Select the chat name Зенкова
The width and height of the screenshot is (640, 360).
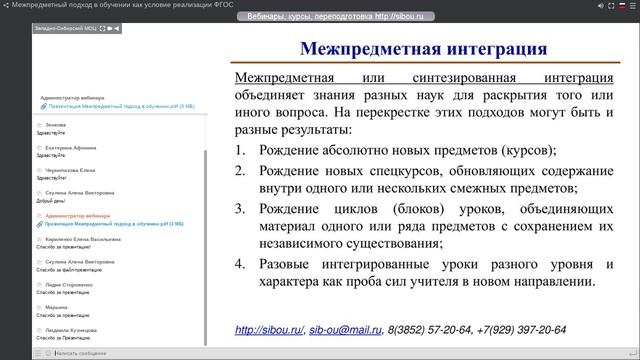[56, 125]
